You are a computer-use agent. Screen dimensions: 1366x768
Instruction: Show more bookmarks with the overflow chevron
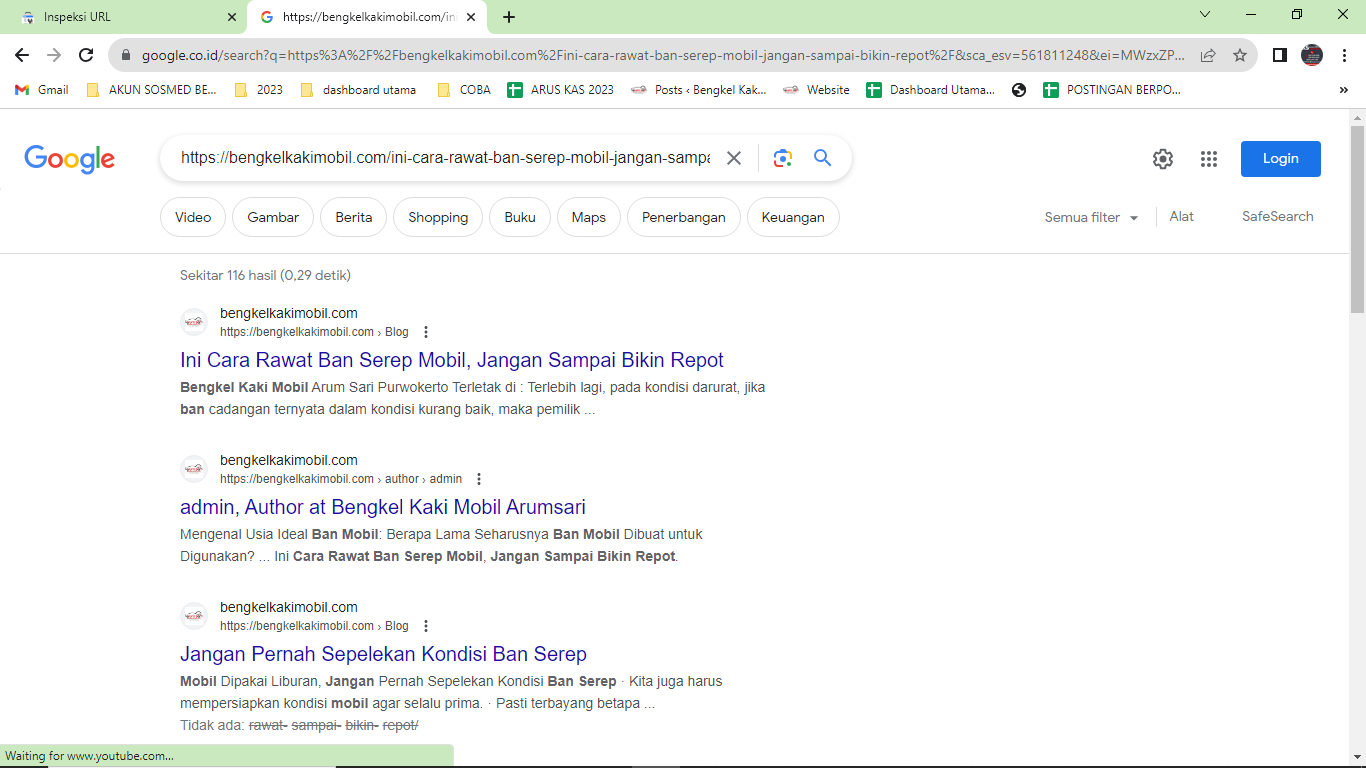tap(1343, 90)
